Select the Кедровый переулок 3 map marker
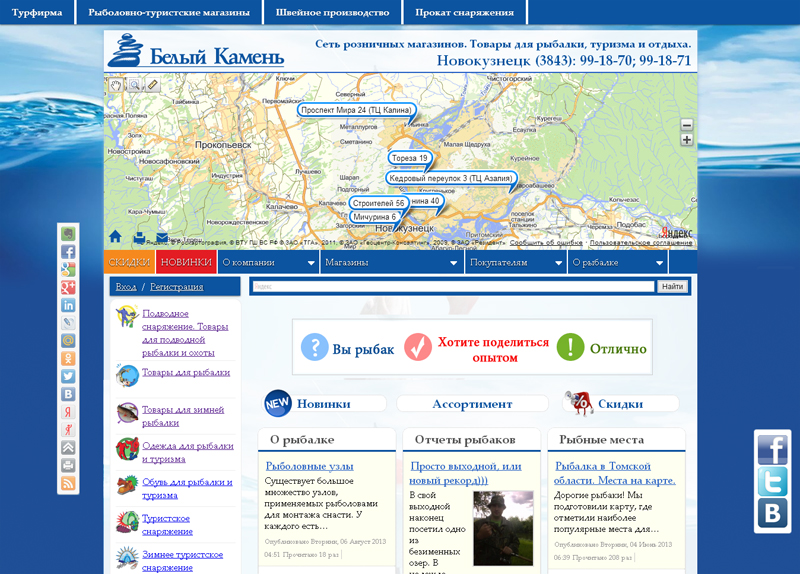Screen dimensions: 800x574 (451, 178)
